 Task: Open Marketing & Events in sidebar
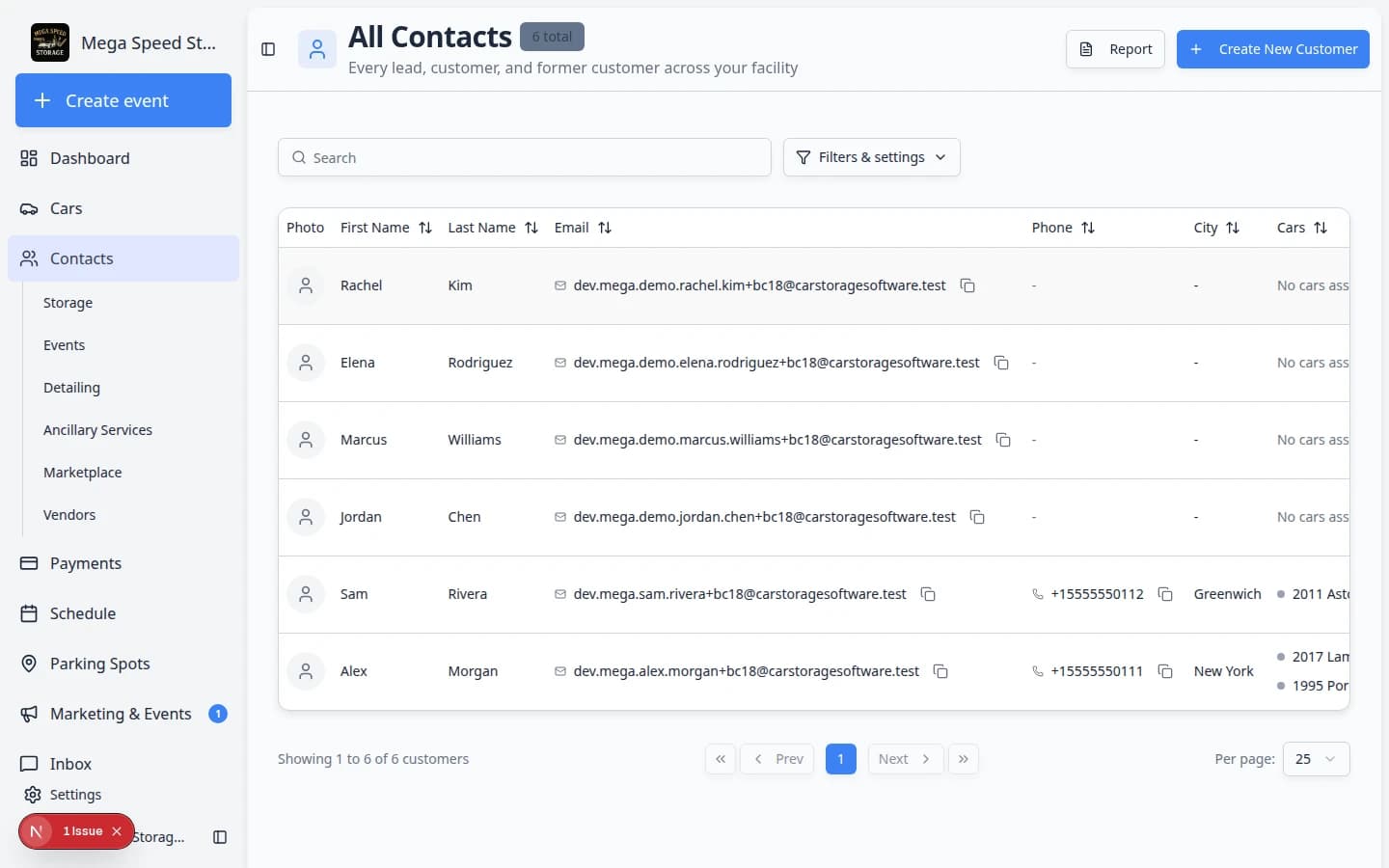[x=123, y=714]
